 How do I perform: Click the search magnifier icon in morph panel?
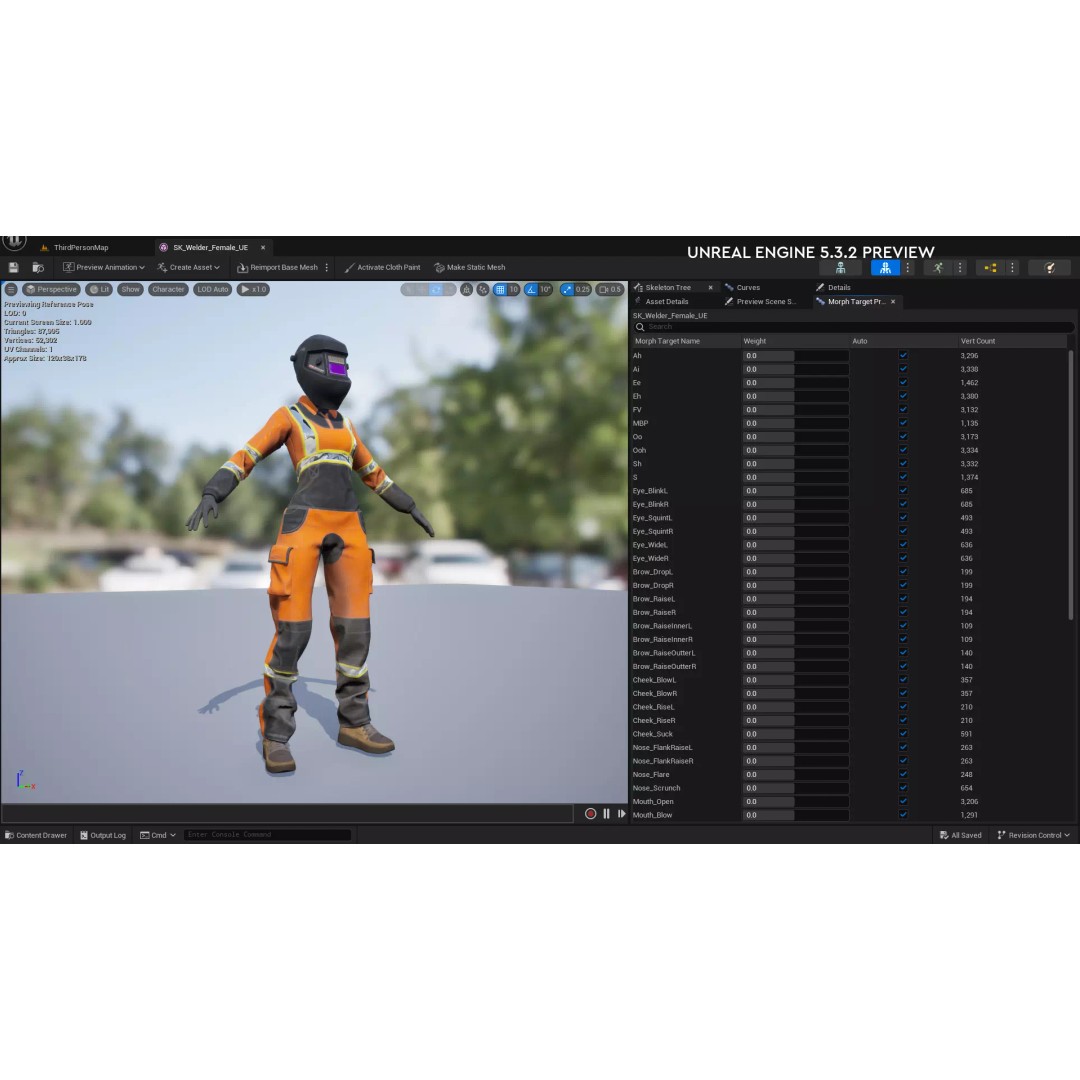point(640,327)
